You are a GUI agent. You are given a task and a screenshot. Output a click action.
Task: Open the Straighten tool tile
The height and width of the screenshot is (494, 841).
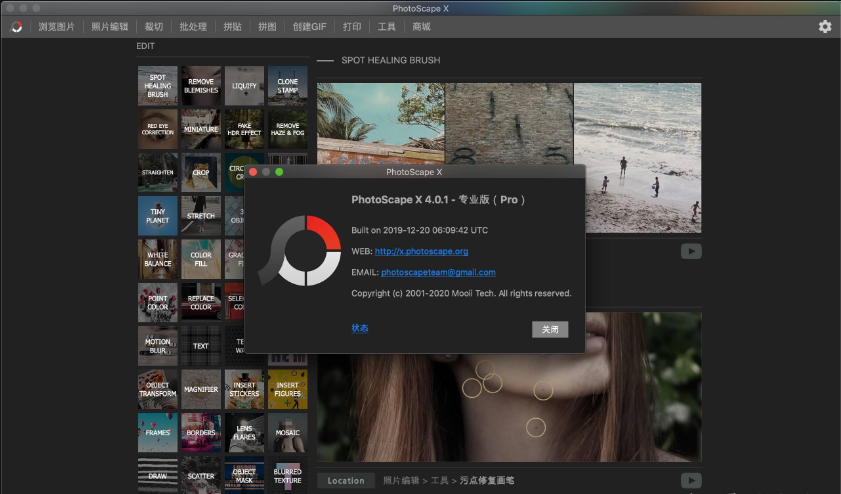(158, 173)
